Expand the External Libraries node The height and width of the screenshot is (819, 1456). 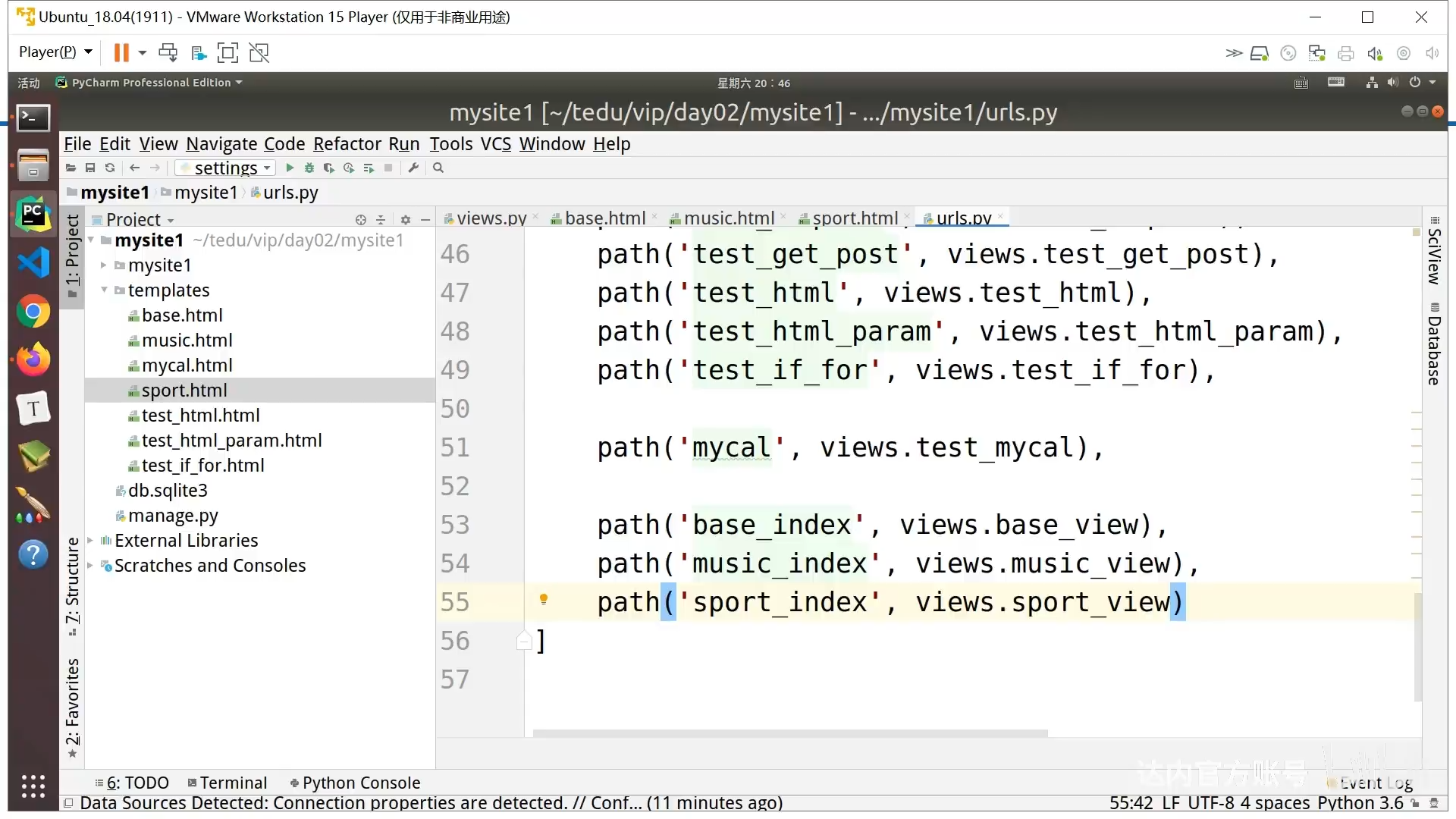(x=90, y=541)
